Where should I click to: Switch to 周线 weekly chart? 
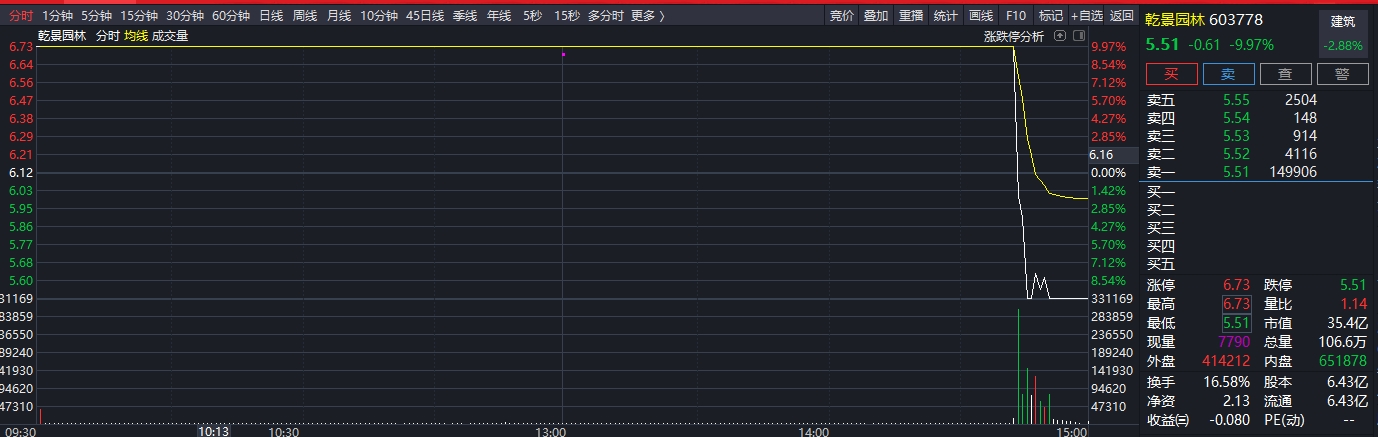(x=305, y=16)
